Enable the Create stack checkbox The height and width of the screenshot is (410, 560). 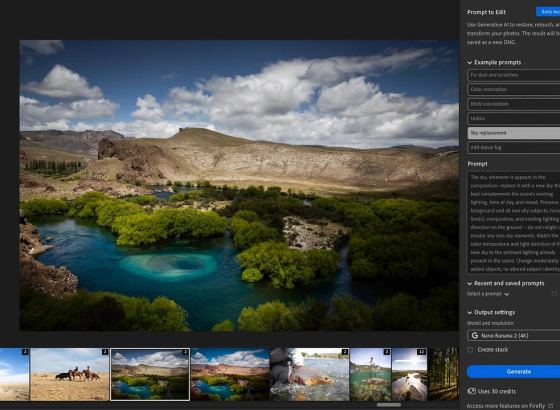(470, 350)
